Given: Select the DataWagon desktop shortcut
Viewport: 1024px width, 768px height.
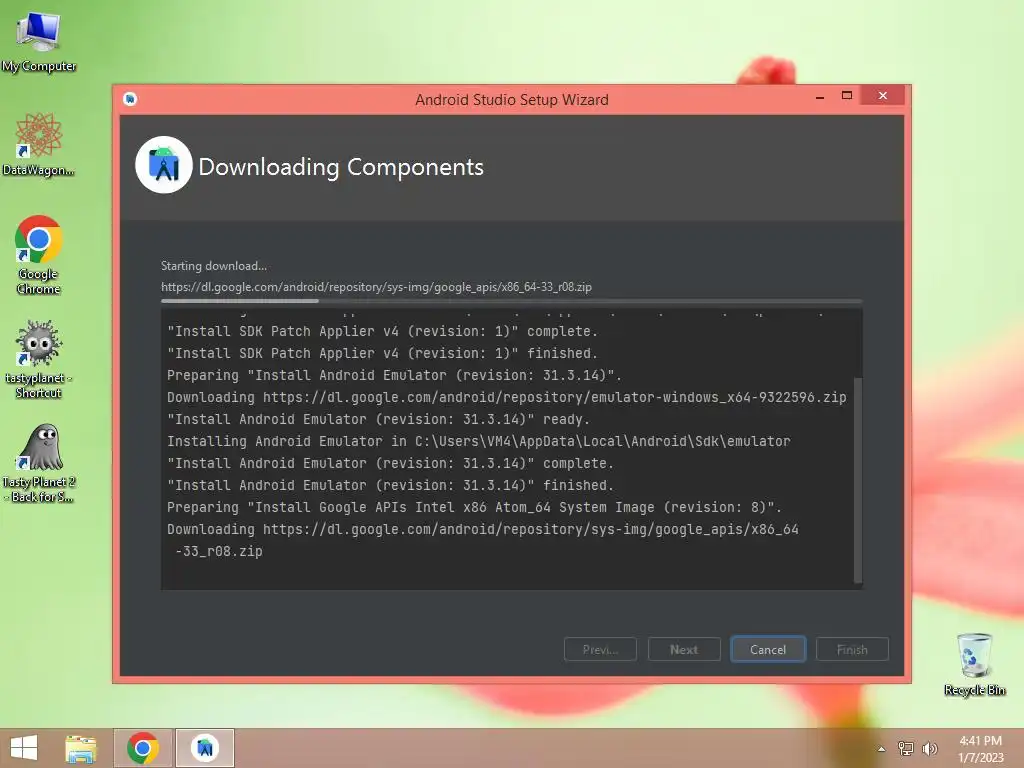Looking at the screenshot, I should pos(39,144).
